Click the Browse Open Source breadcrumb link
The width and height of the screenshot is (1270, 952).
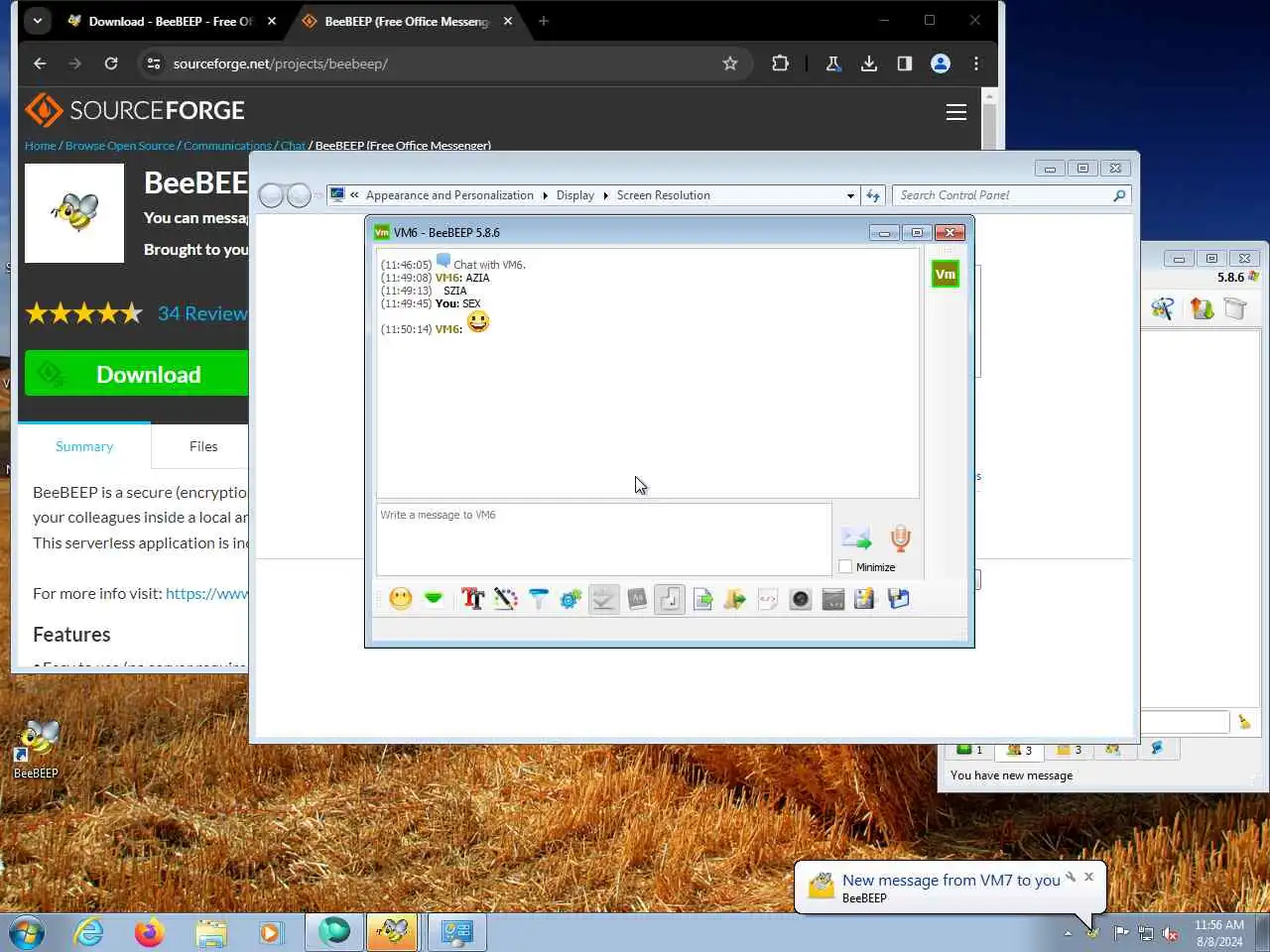click(120, 146)
